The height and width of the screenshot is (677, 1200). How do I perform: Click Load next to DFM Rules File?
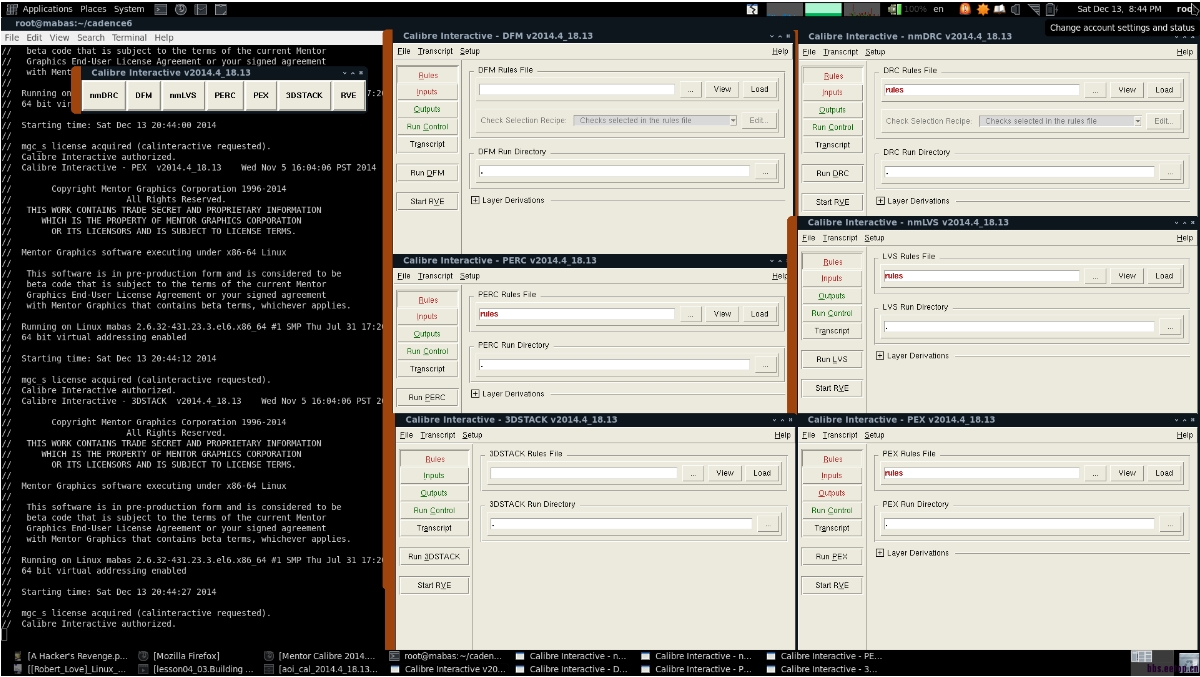pos(760,89)
